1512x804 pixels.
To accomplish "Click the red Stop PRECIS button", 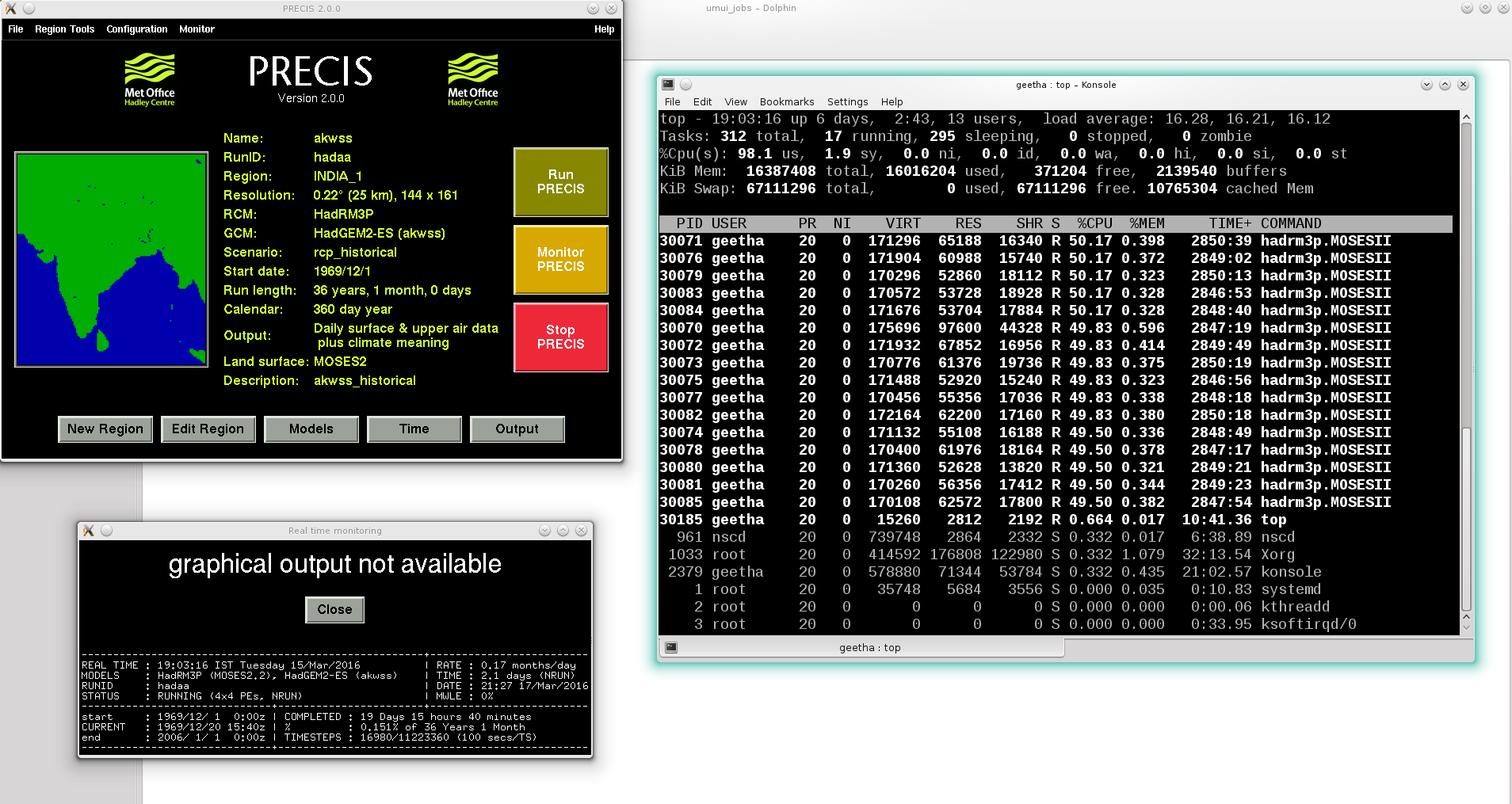I will point(561,337).
